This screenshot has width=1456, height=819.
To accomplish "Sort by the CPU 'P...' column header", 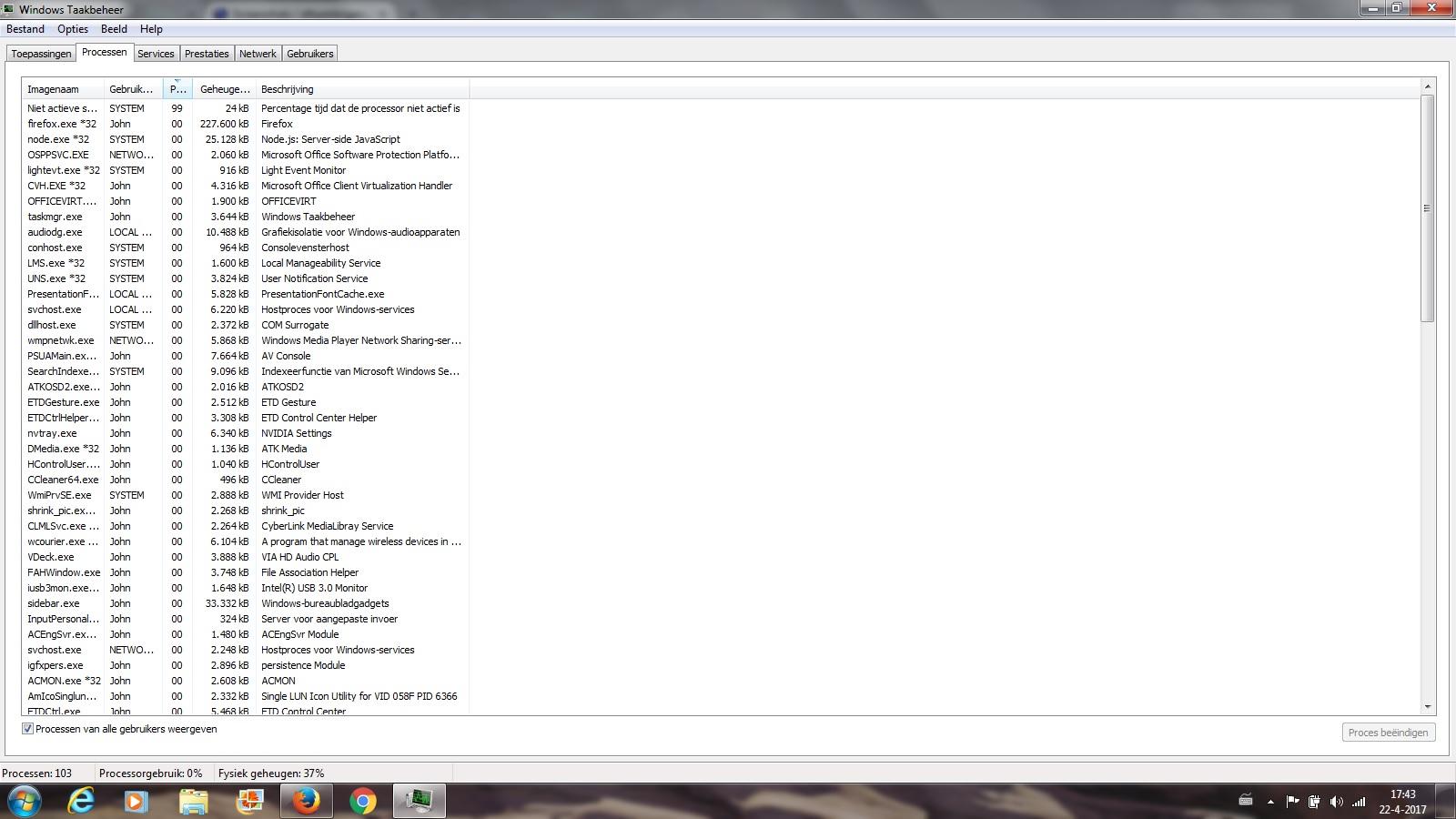I will point(177,89).
